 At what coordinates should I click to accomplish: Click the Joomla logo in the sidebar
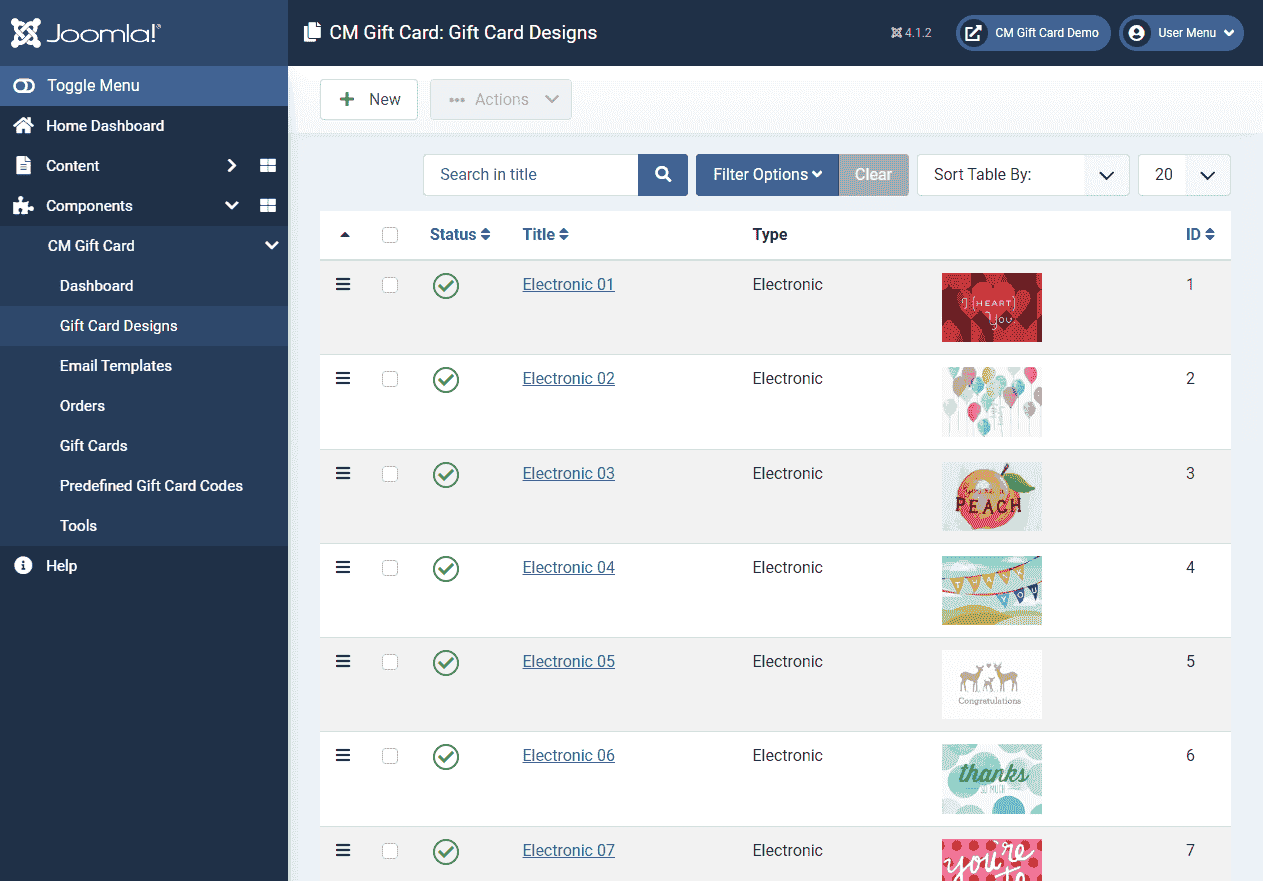tap(85, 33)
